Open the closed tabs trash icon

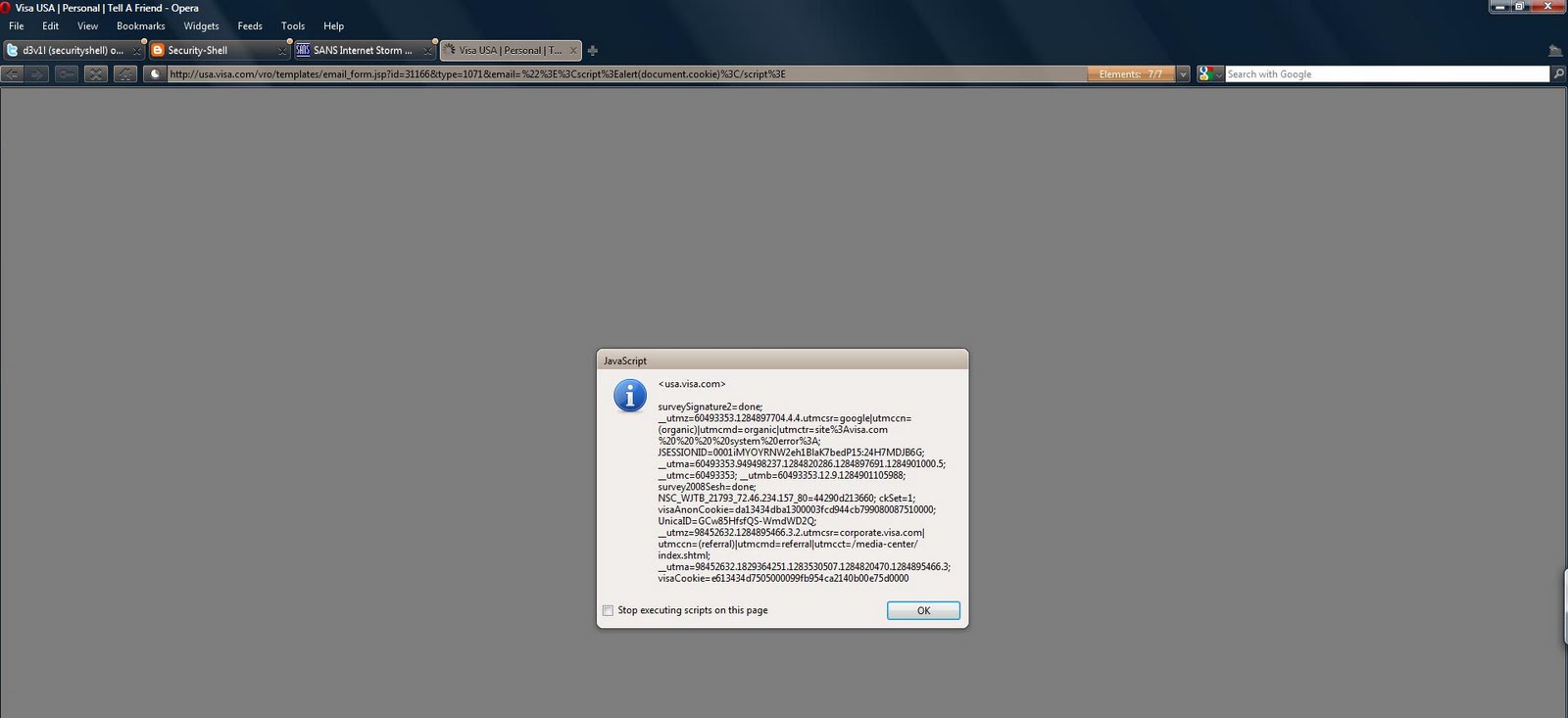pyautogui.click(x=1554, y=50)
